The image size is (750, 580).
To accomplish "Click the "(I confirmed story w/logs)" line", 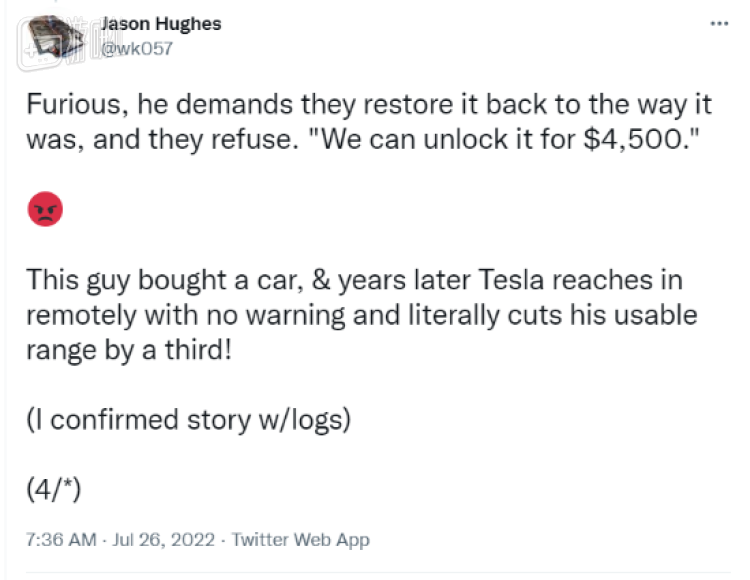I will tap(188, 419).
